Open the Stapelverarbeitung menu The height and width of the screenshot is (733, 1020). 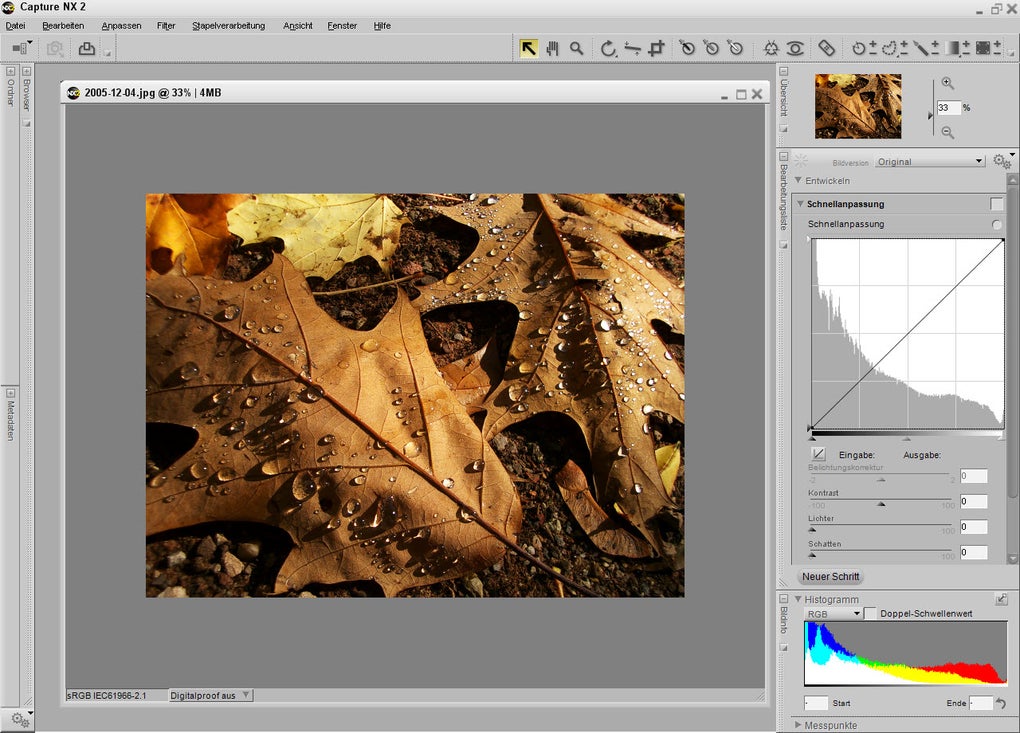click(x=228, y=26)
